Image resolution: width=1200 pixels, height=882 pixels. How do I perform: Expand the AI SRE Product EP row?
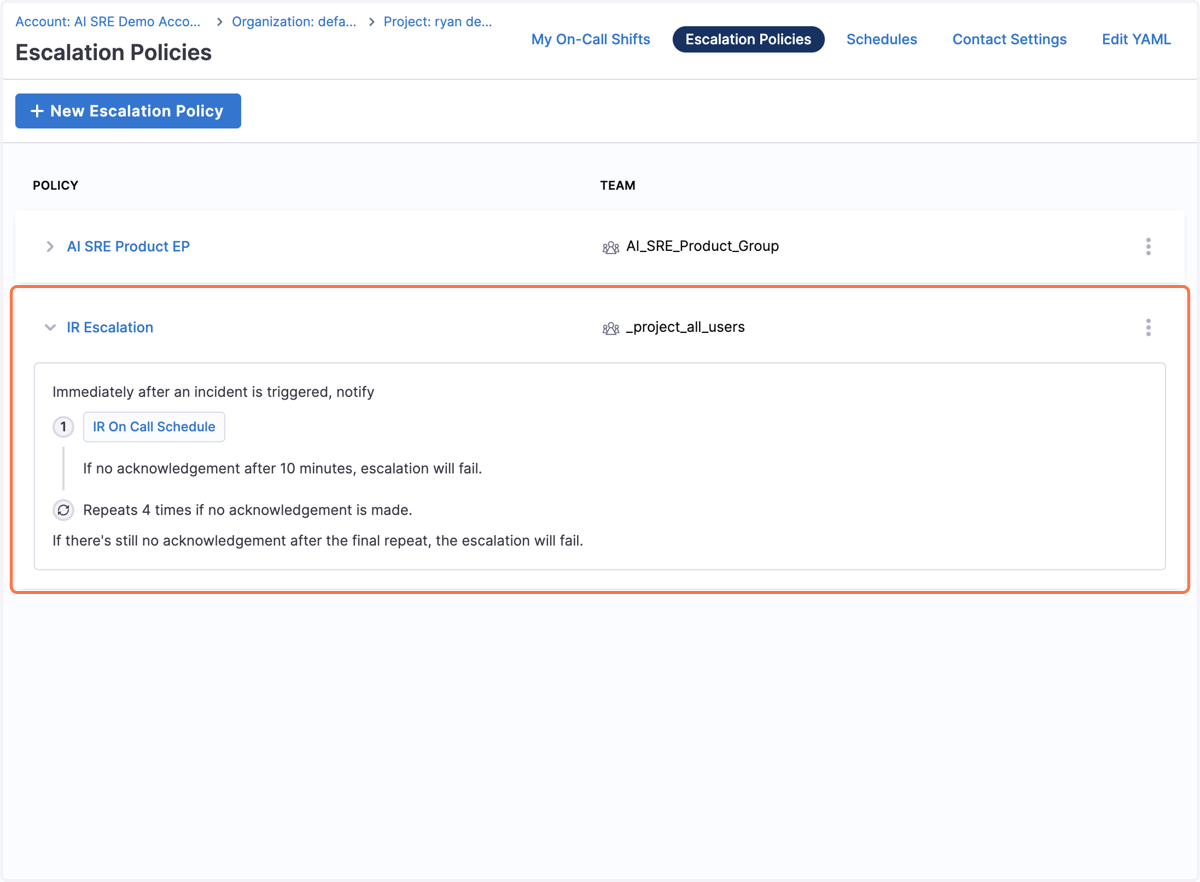[50, 247]
